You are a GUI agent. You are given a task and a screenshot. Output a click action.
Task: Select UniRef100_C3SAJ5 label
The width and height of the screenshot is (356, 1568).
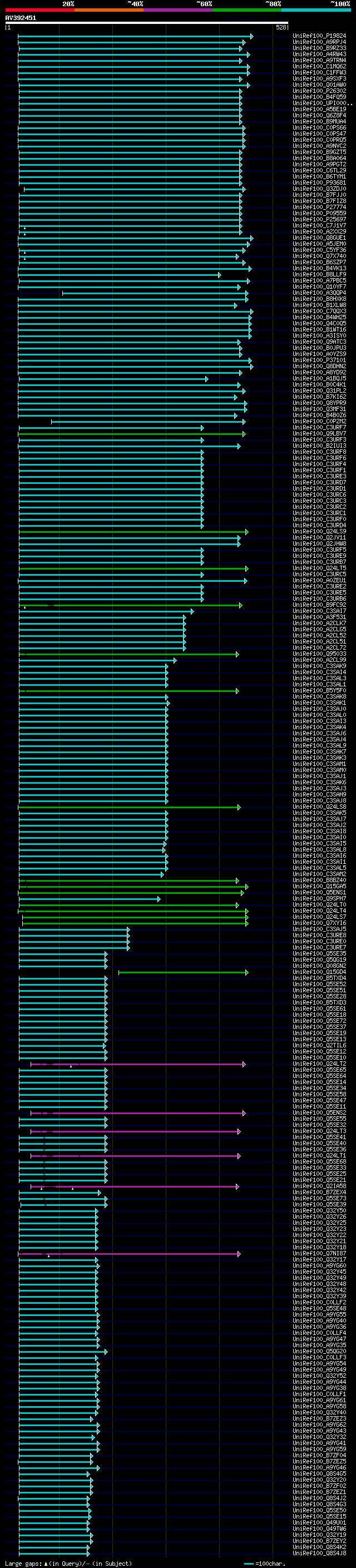(319, 929)
